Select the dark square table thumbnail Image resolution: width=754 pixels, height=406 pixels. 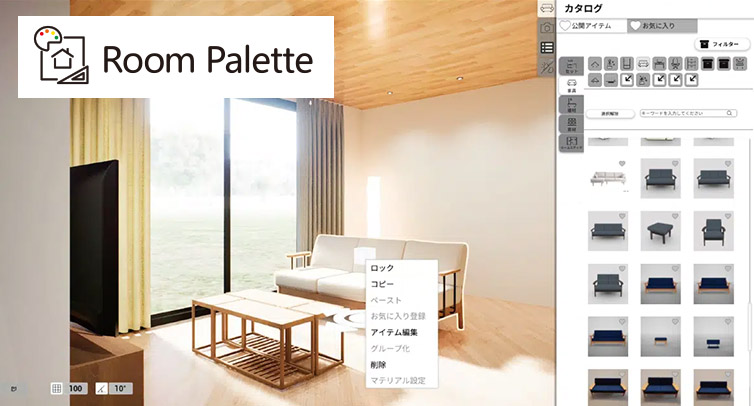point(660,230)
